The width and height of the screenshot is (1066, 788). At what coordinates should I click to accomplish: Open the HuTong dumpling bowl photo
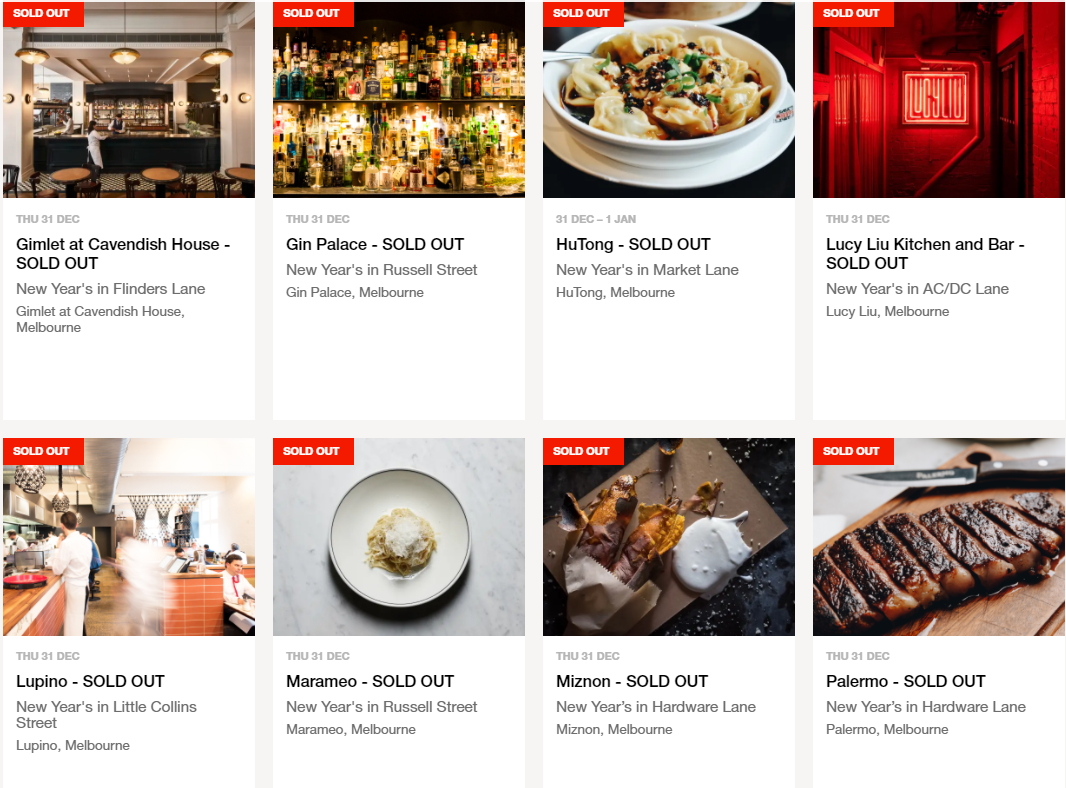pos(669,100)
